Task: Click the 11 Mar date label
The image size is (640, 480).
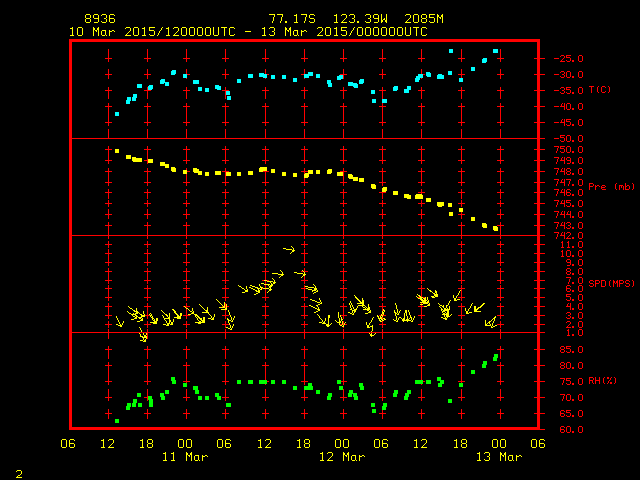Action: coord(185,457)
